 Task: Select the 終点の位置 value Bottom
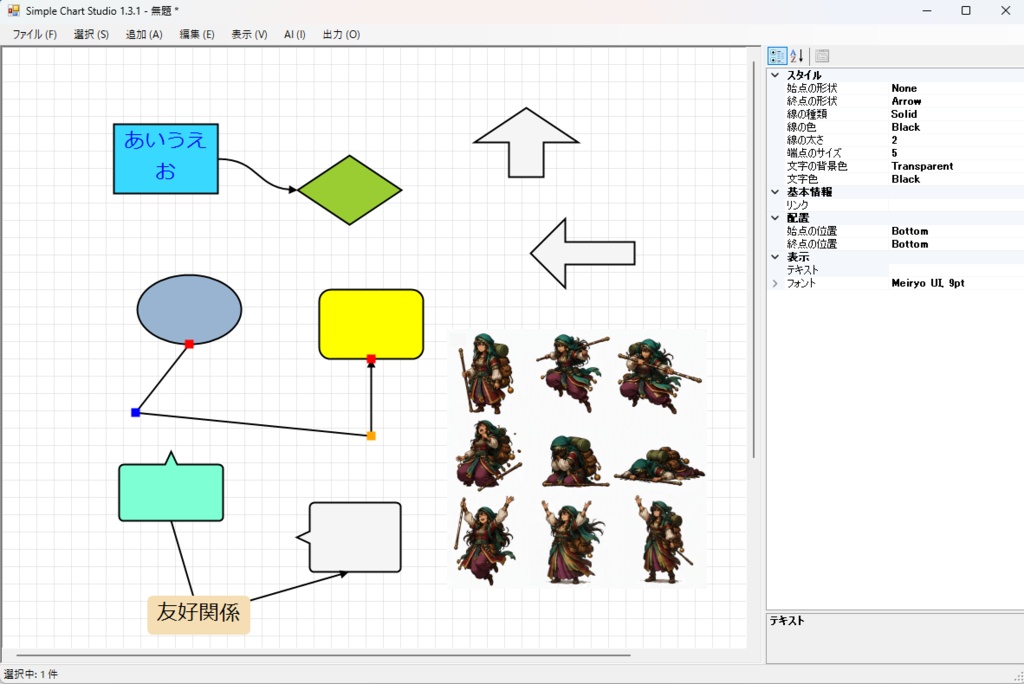[x=956, y=244]
